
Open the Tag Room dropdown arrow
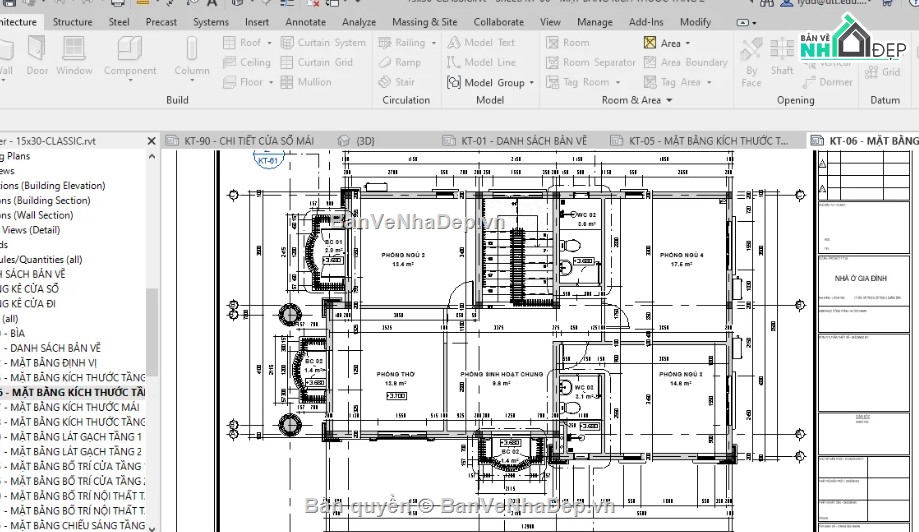[x=618, y=83]
